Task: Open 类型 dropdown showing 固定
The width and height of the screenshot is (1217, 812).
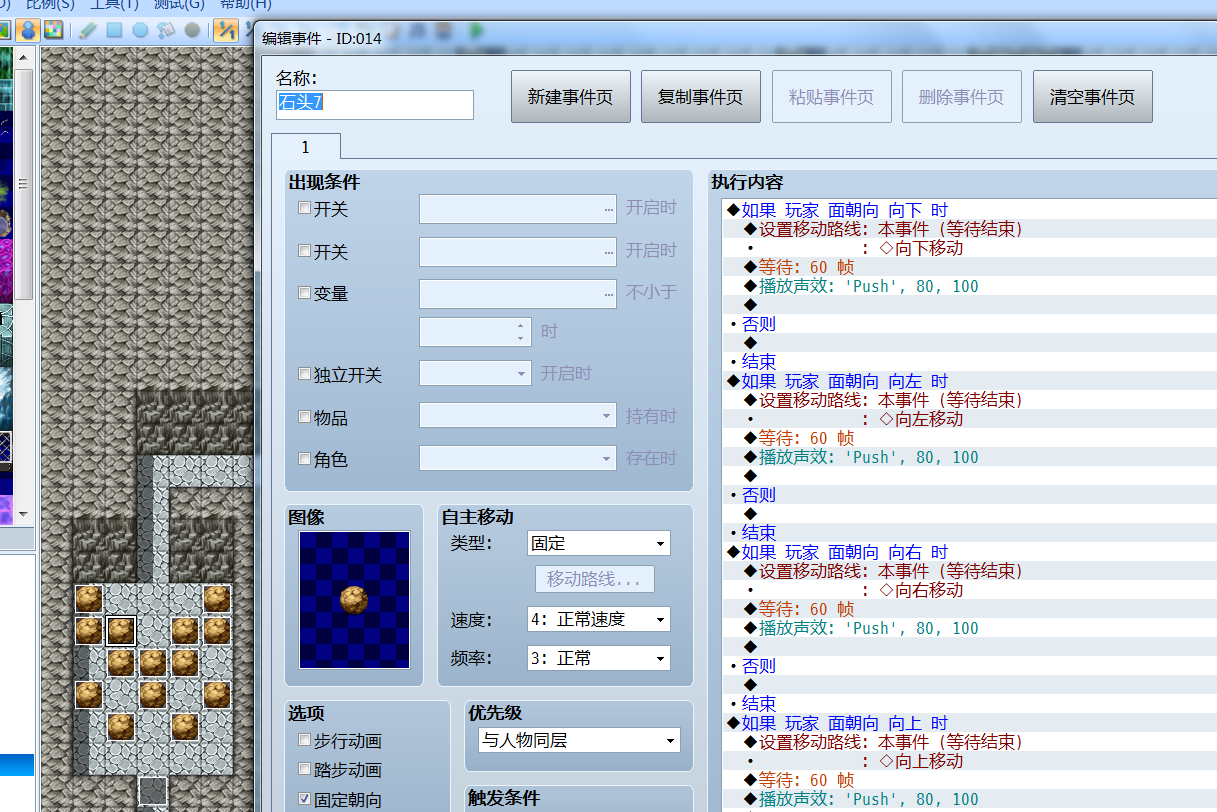Action: coord(598,544)
